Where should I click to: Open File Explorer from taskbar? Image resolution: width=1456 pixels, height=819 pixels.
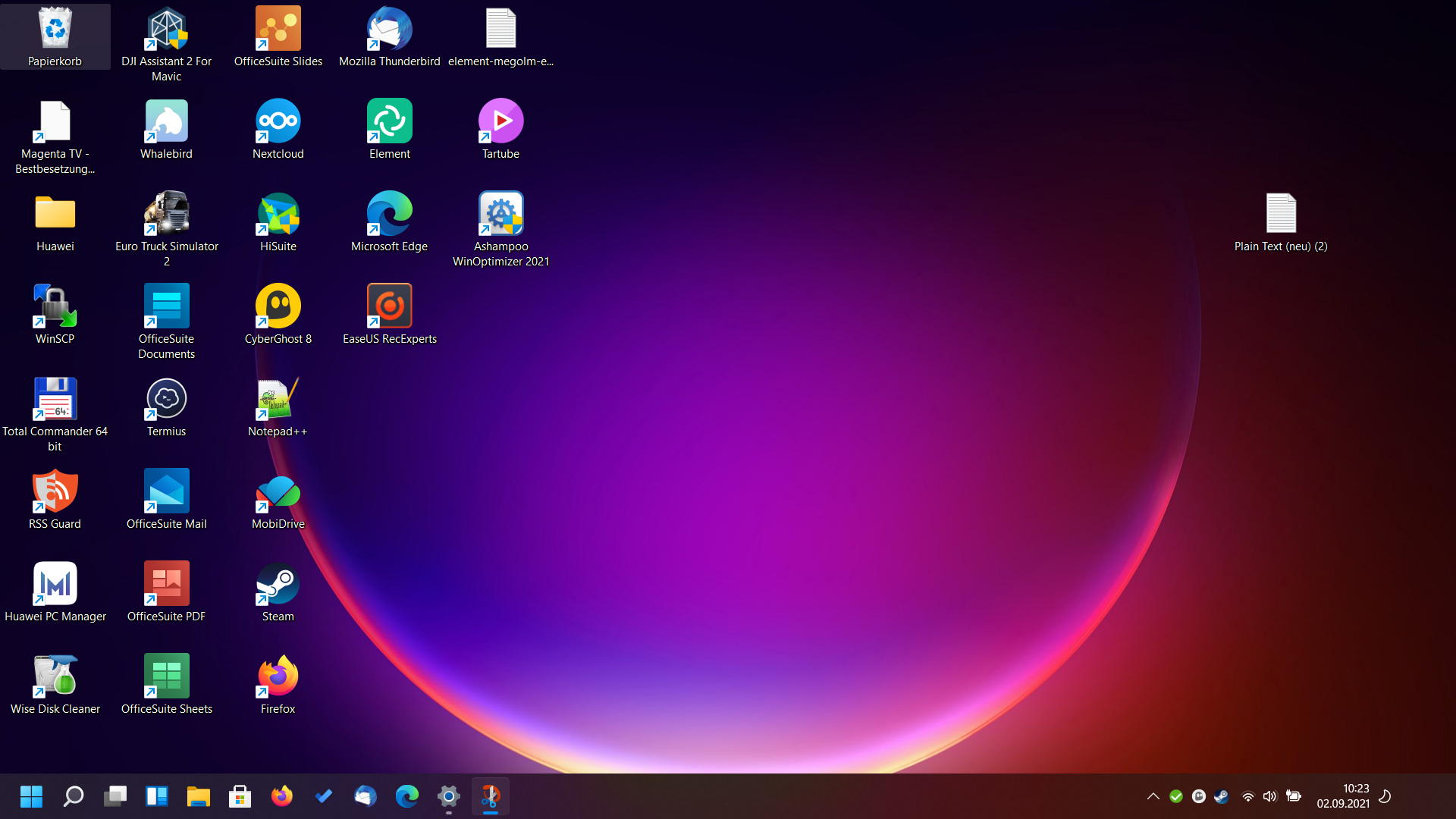pyautogui.click(x=198, y=796)
